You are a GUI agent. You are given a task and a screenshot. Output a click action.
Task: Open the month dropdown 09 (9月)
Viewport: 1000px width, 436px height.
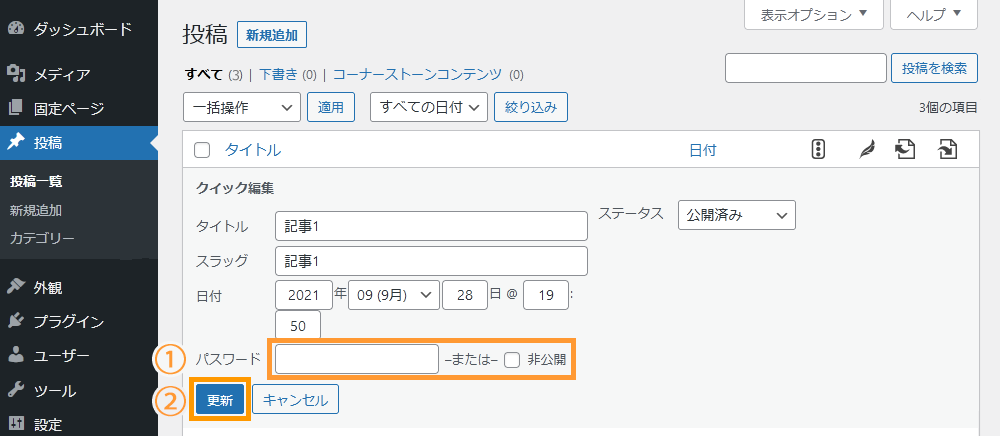(394, 295)
